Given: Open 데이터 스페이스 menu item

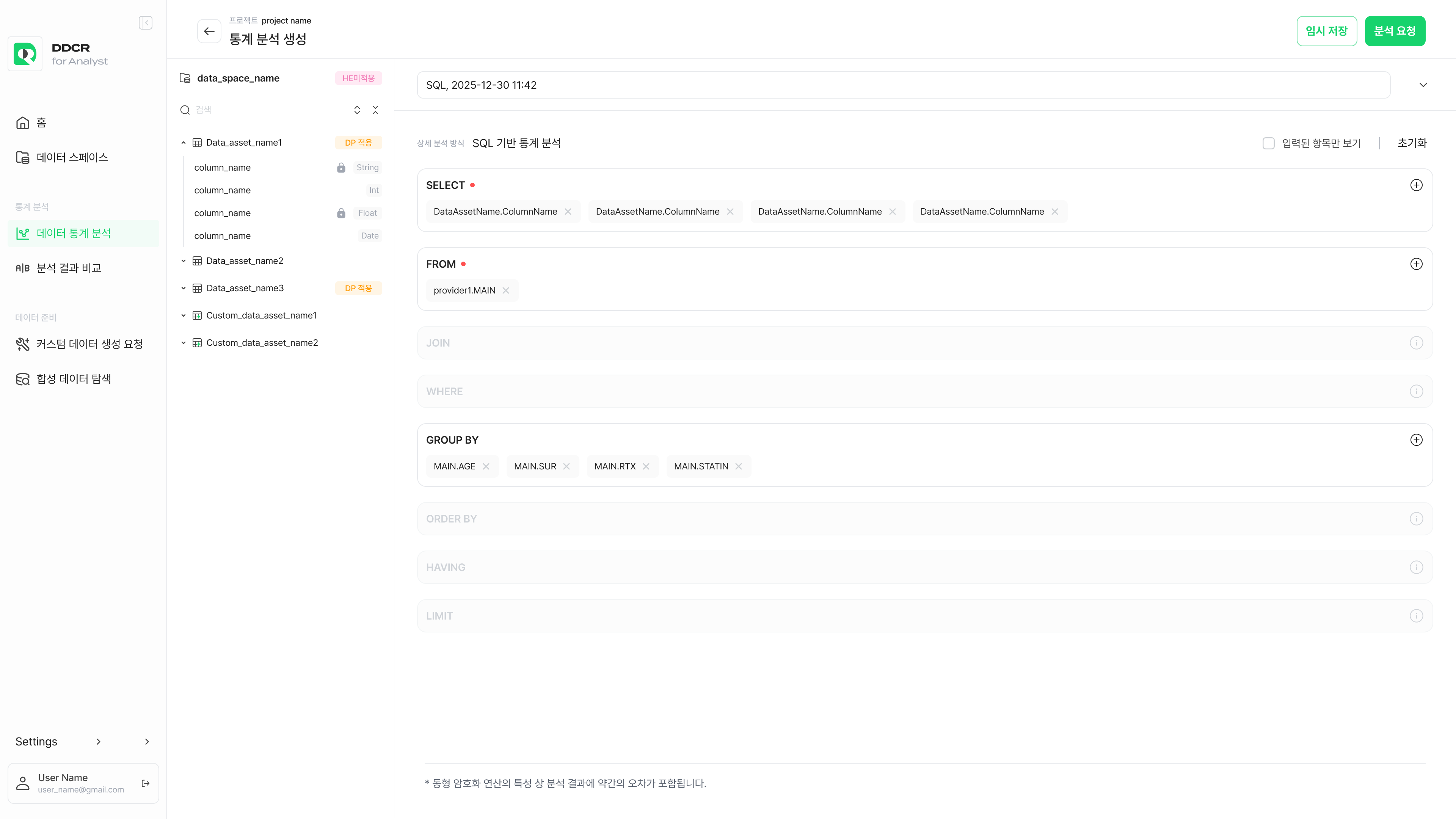Looking at the screenshot, I should pos(72,158).
